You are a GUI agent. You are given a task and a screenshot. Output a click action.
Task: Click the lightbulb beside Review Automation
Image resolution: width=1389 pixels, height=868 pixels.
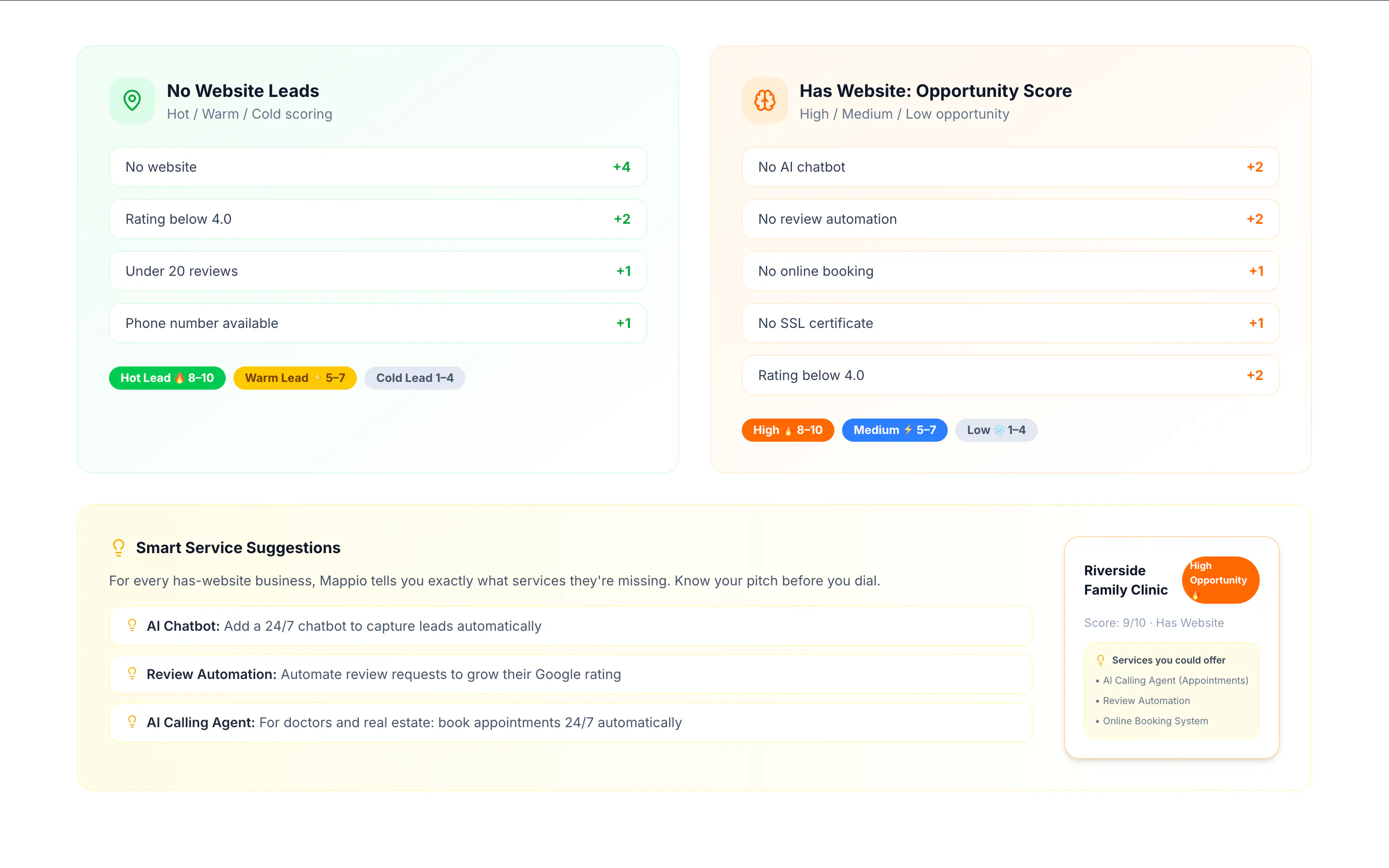[132, 673]
